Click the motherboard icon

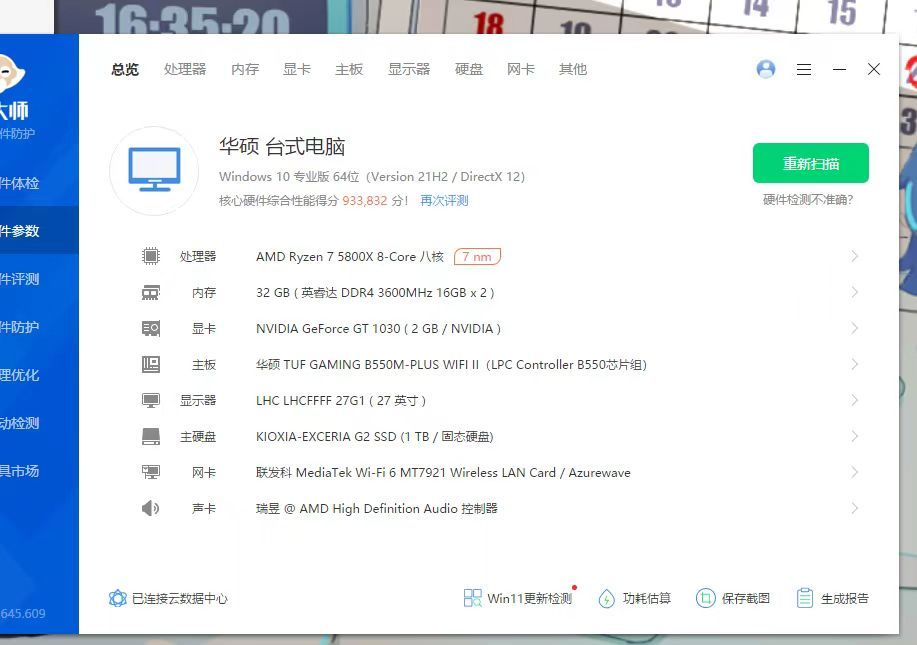point(151,364)
